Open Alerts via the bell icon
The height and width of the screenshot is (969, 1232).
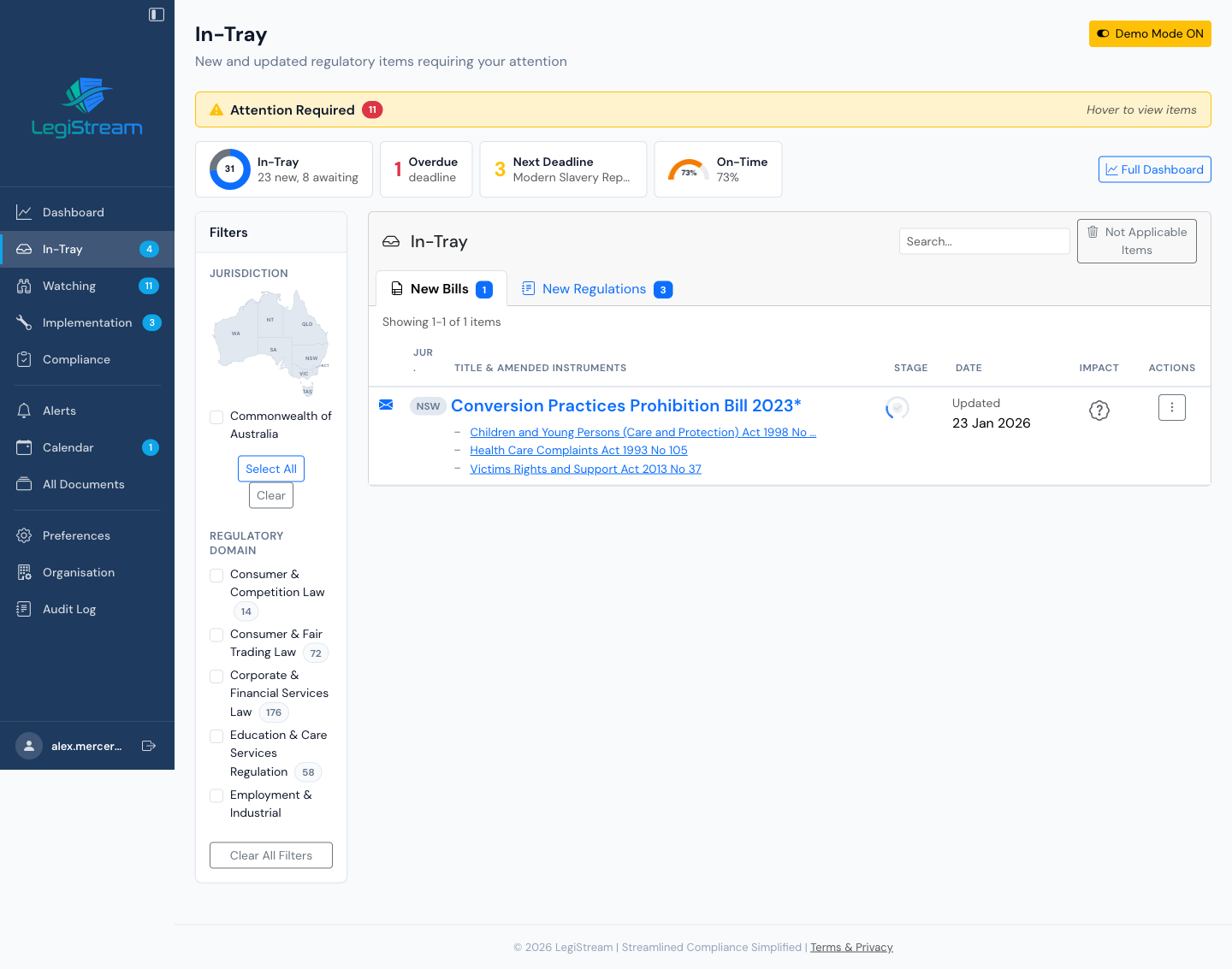25,411
